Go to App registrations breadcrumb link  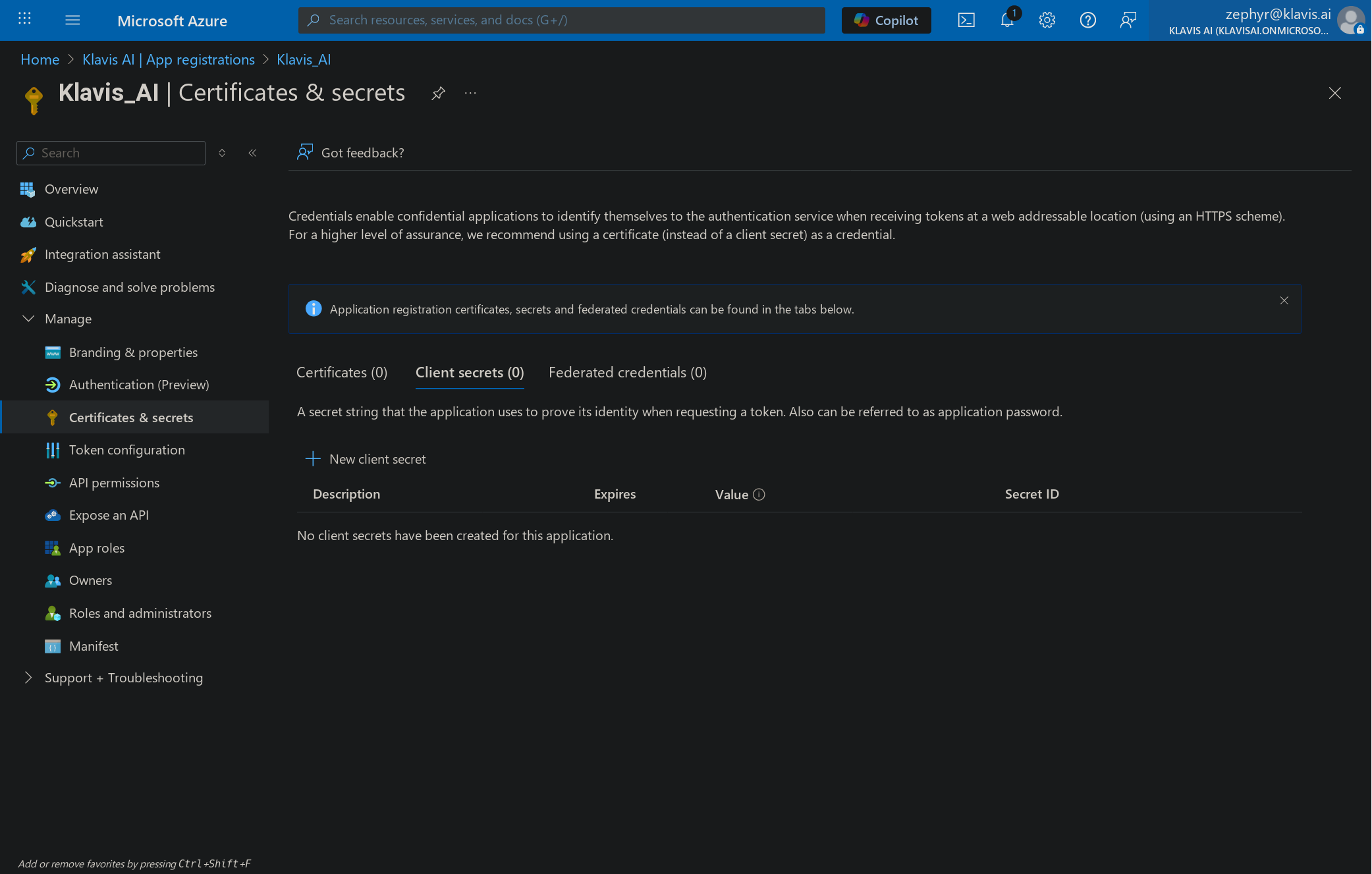(x=168, y=59)
